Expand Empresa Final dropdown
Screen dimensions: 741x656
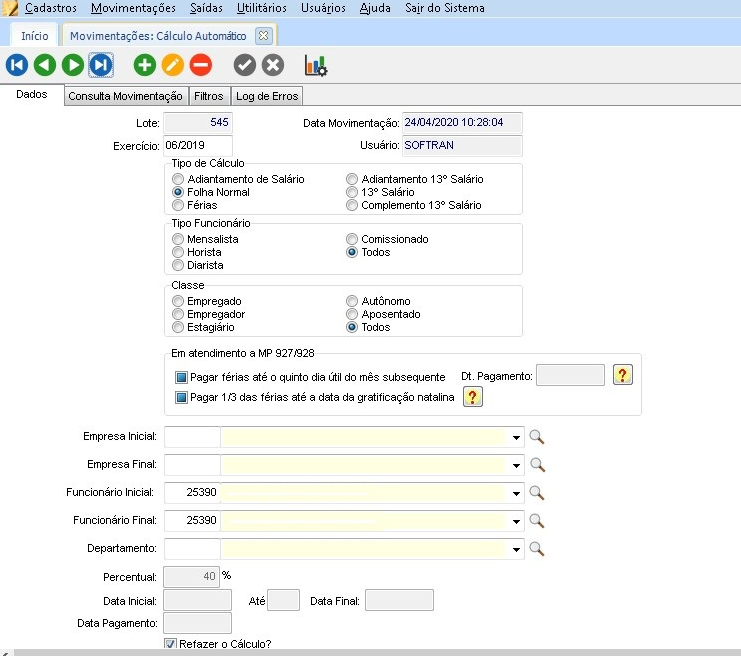(x=516, y=465)
